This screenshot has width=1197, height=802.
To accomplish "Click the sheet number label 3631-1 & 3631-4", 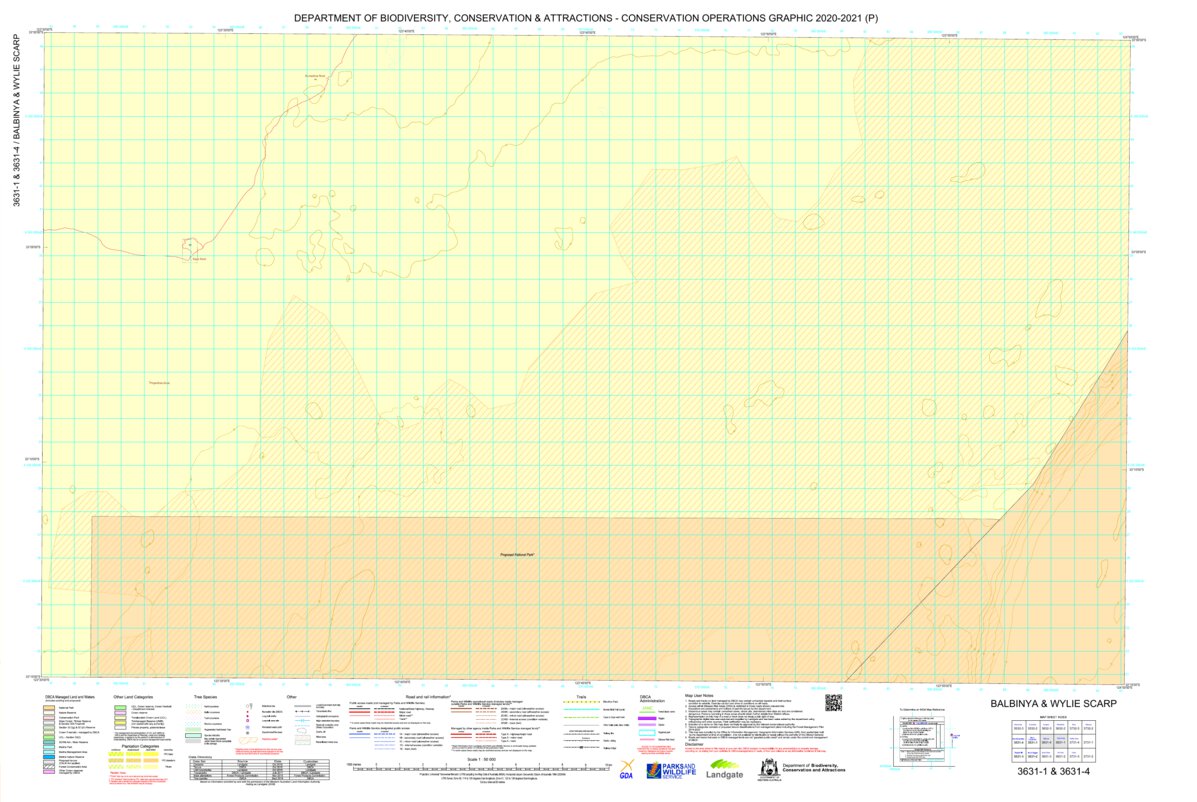I will click(x=1052, y=770).
